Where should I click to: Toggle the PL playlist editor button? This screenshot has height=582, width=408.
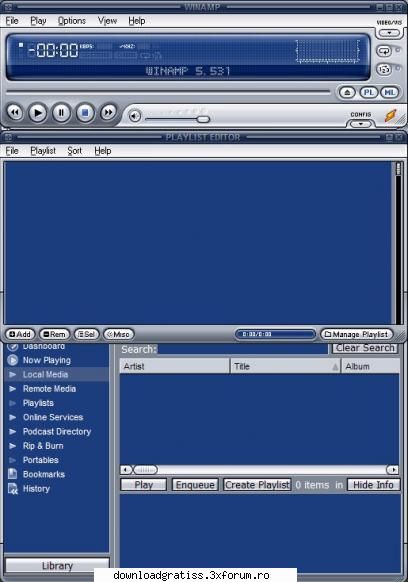[369, 92]
